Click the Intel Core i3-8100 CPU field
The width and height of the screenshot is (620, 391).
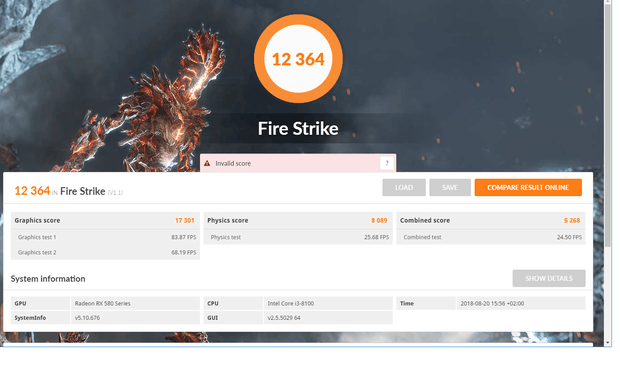(x=328, y=303)
